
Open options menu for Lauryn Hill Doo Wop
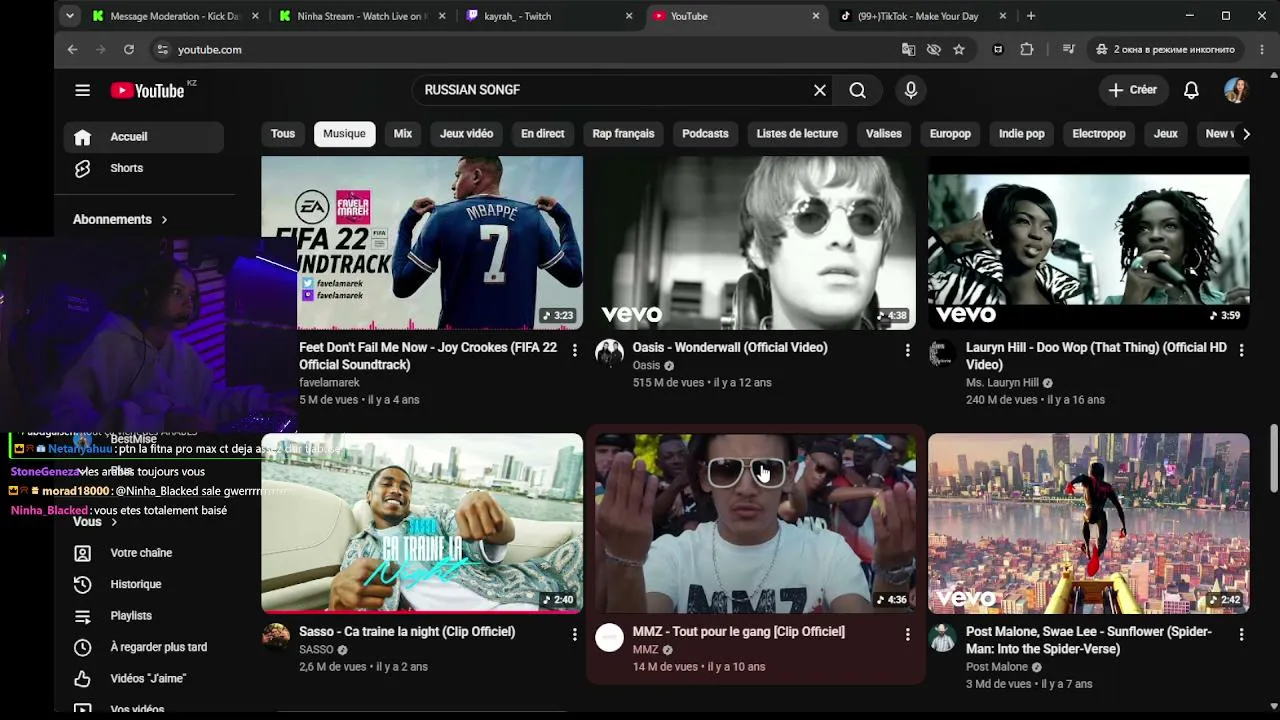[1241, 350]
